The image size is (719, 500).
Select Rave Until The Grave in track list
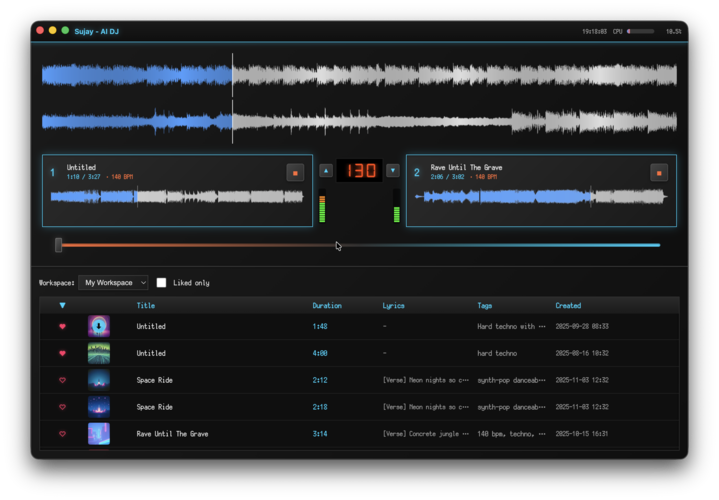coord(172,433)
